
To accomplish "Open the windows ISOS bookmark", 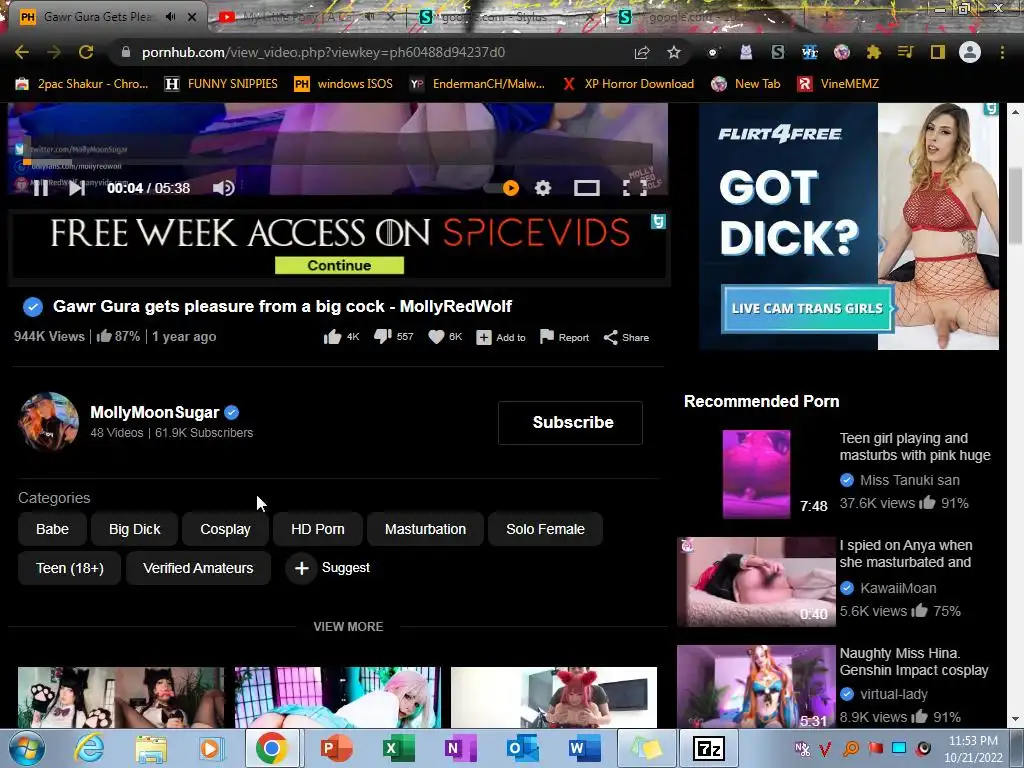I will click(344, 84).
